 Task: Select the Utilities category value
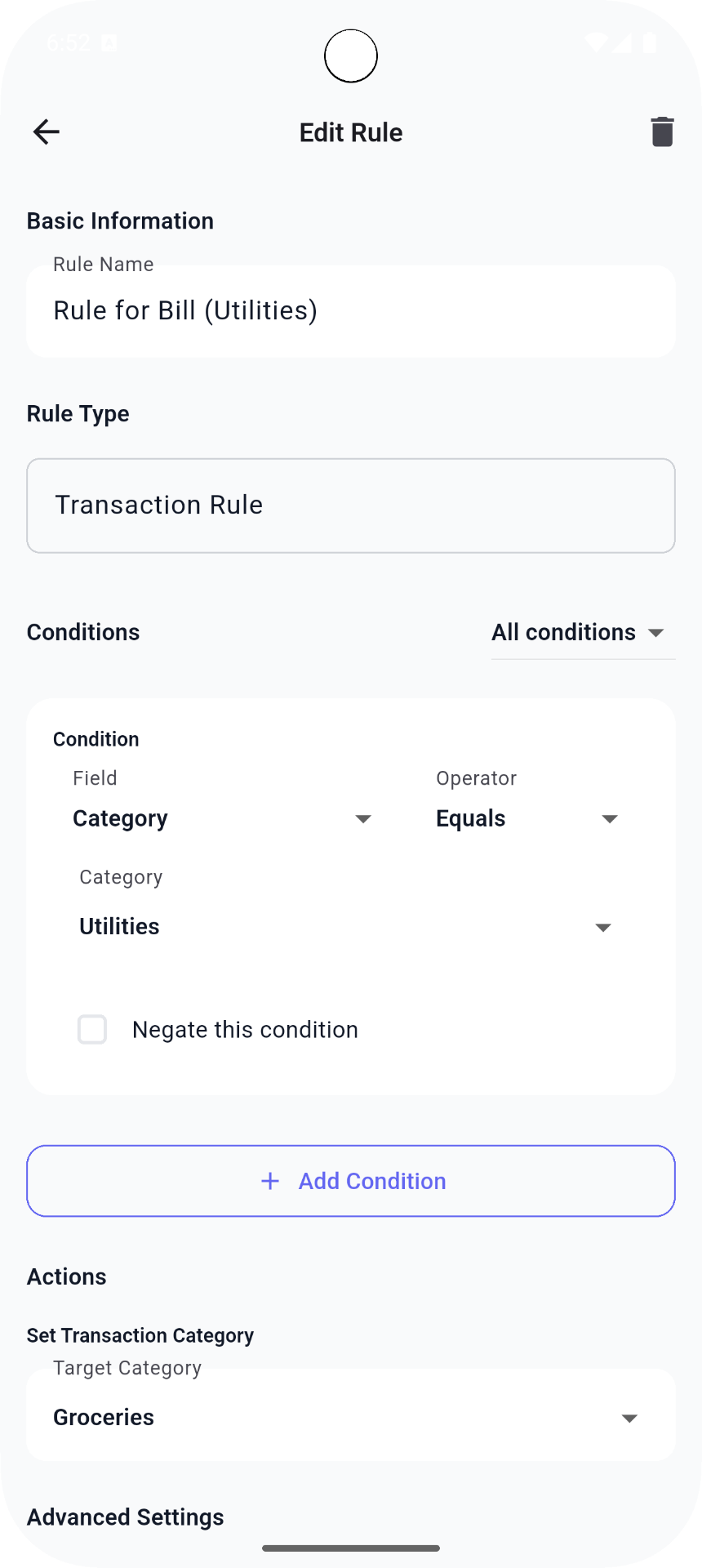tap(119, 927)
